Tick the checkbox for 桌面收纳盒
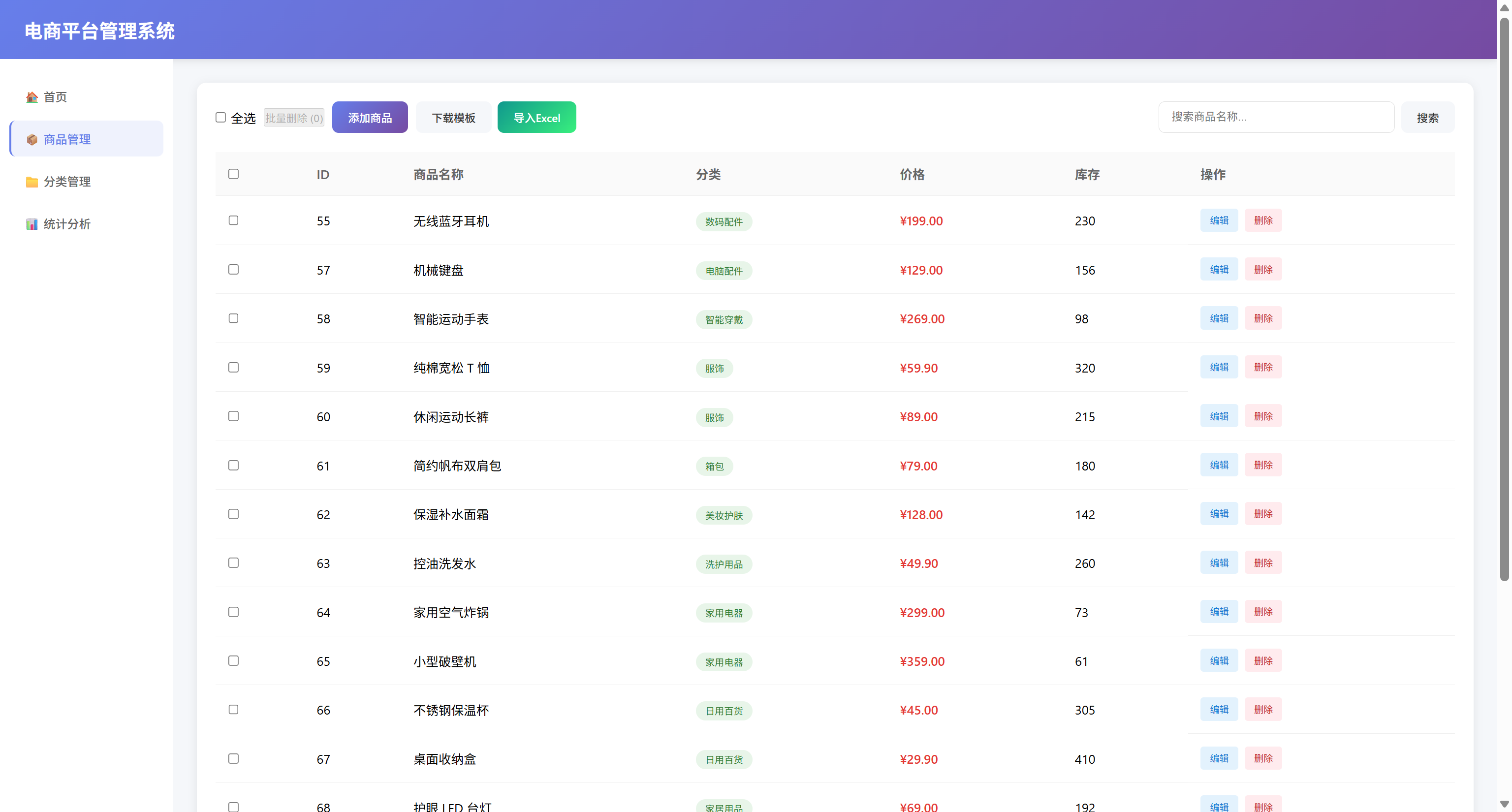This screenshot has width=1512, height=812. pos(234,759)
